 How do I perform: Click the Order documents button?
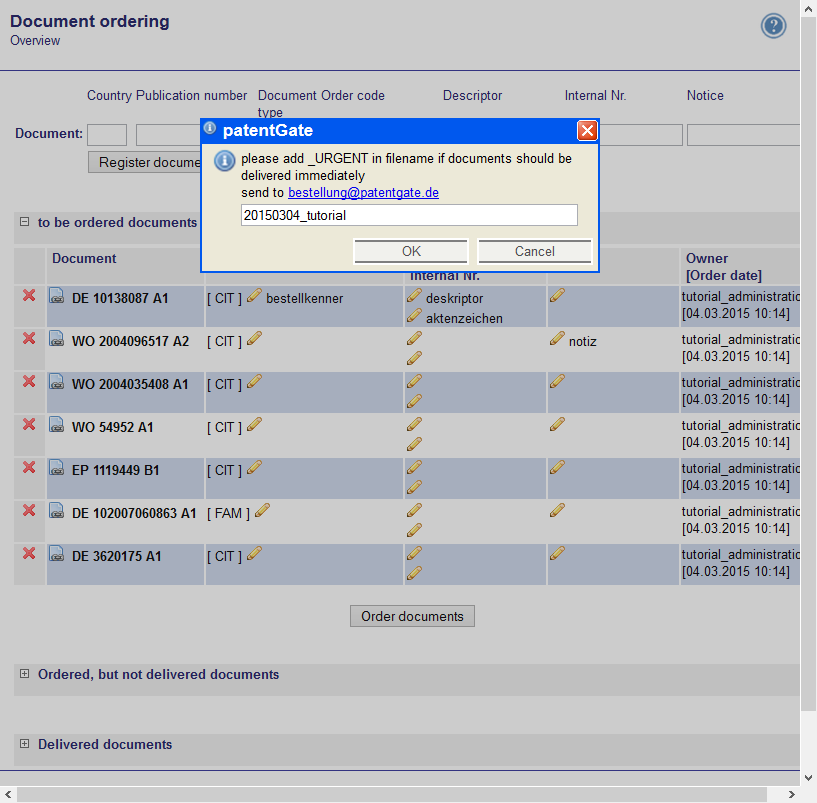coord(412,616)
